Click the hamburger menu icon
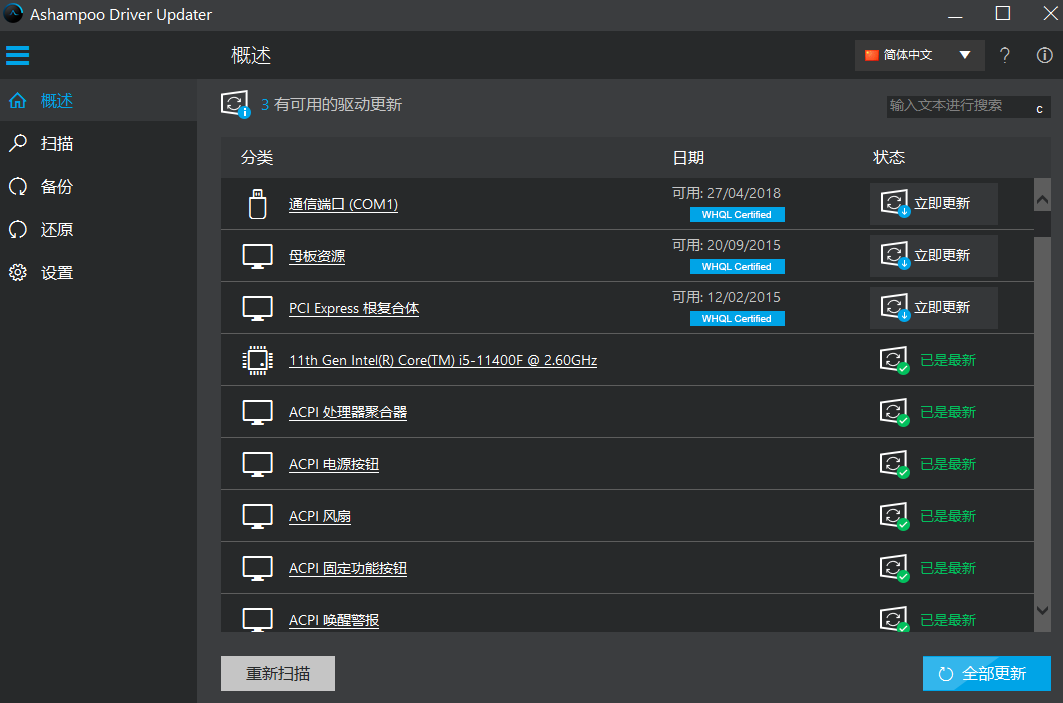 (17, 55)
